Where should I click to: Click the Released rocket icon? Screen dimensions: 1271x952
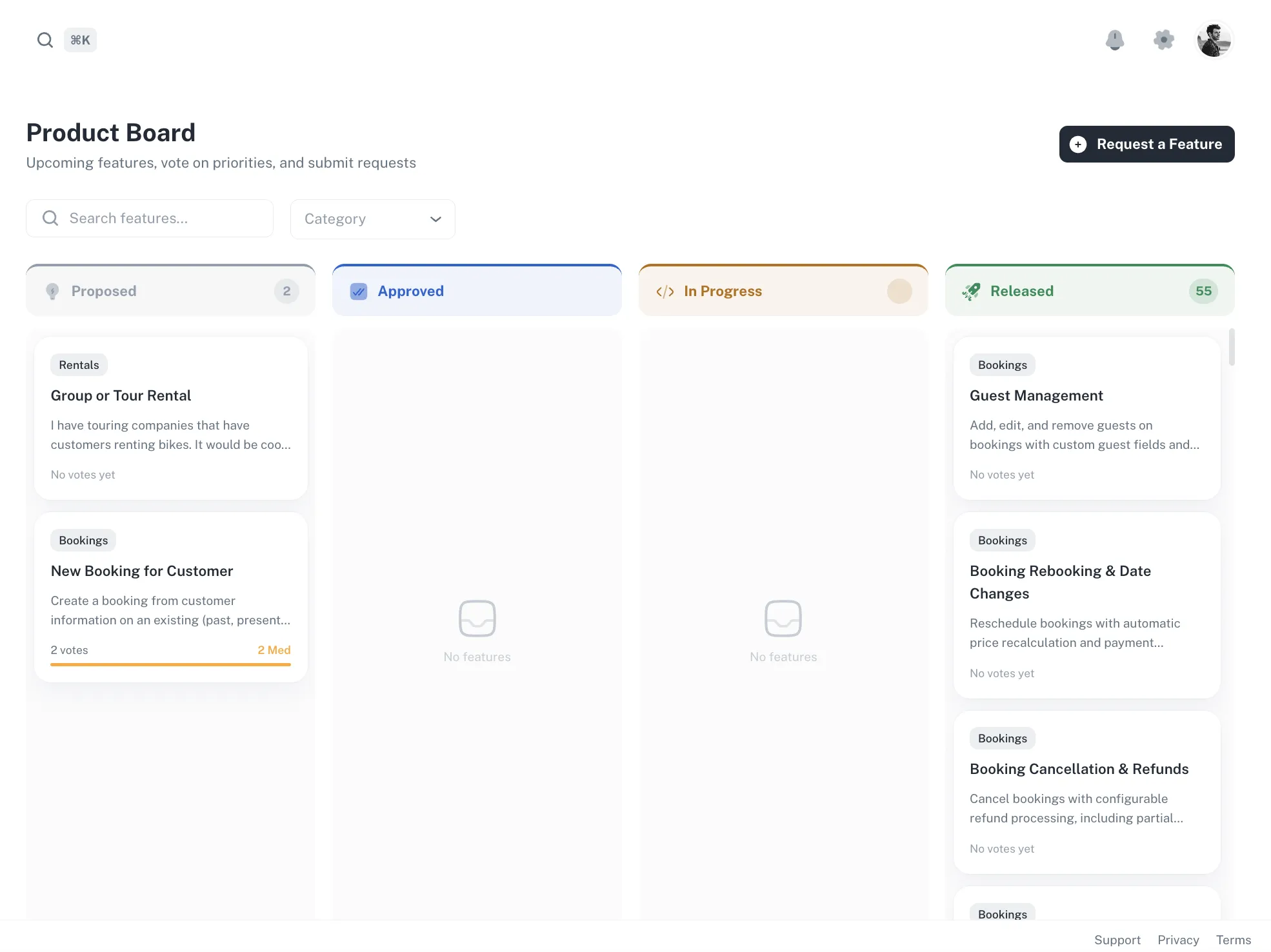tap(971, 292)
